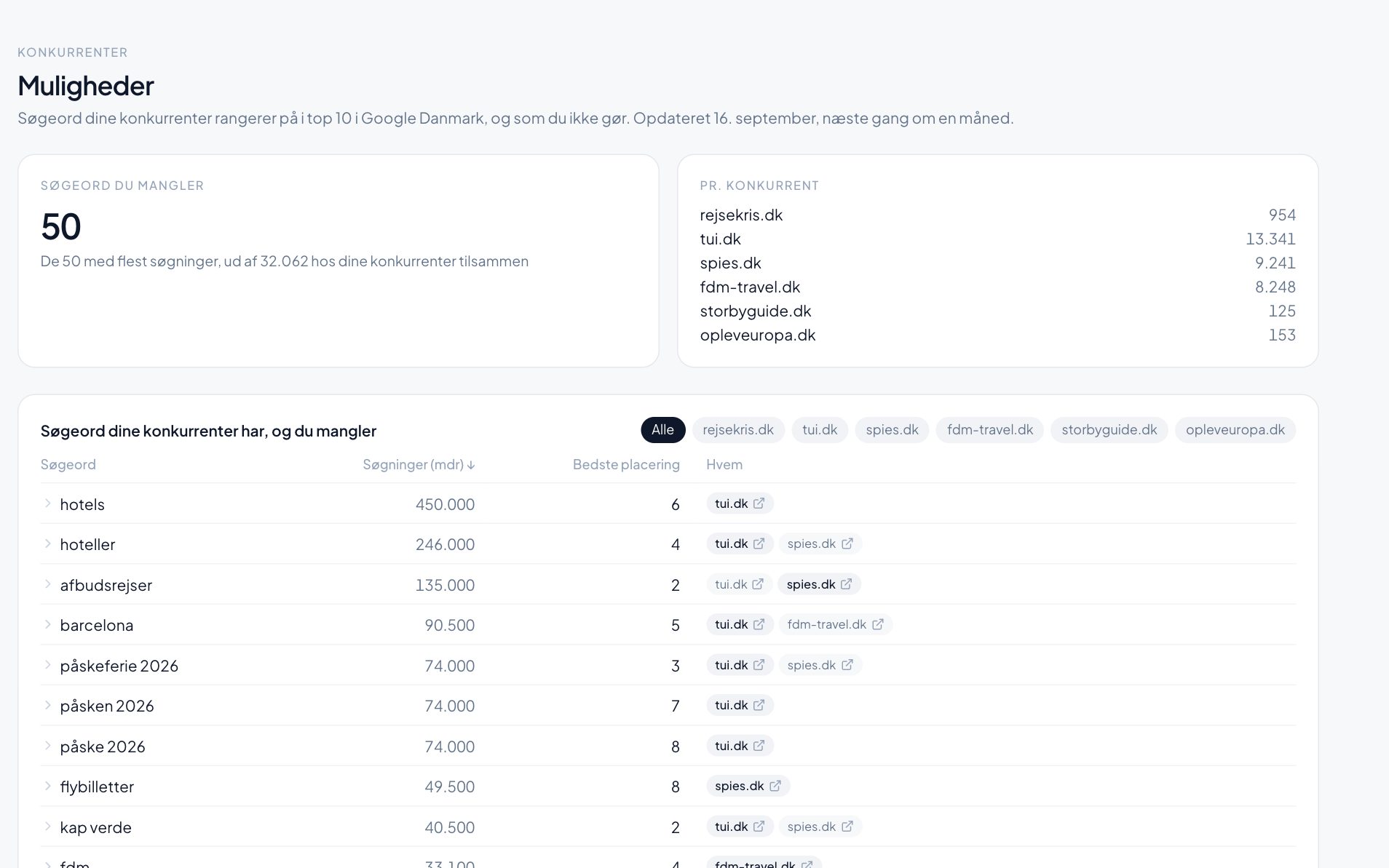The width and height of the screenshot is (1389, 868).
Task: Click the 13.341 count for tui.dk
Action: (x=1270, y=239)
